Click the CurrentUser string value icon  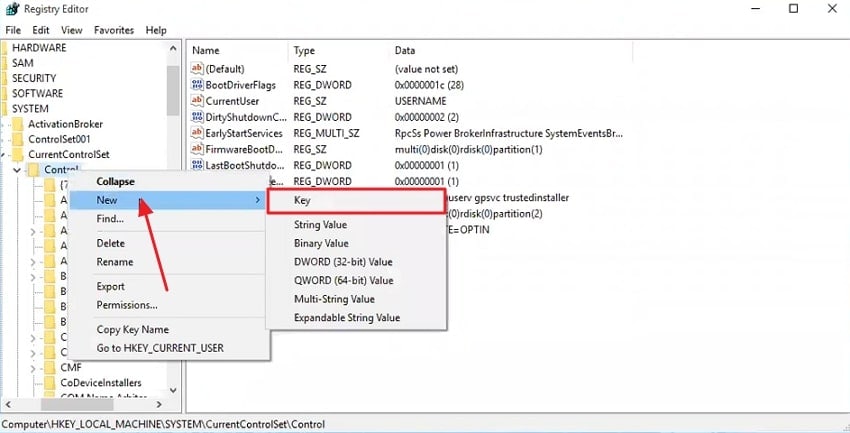tap(197, 101)
